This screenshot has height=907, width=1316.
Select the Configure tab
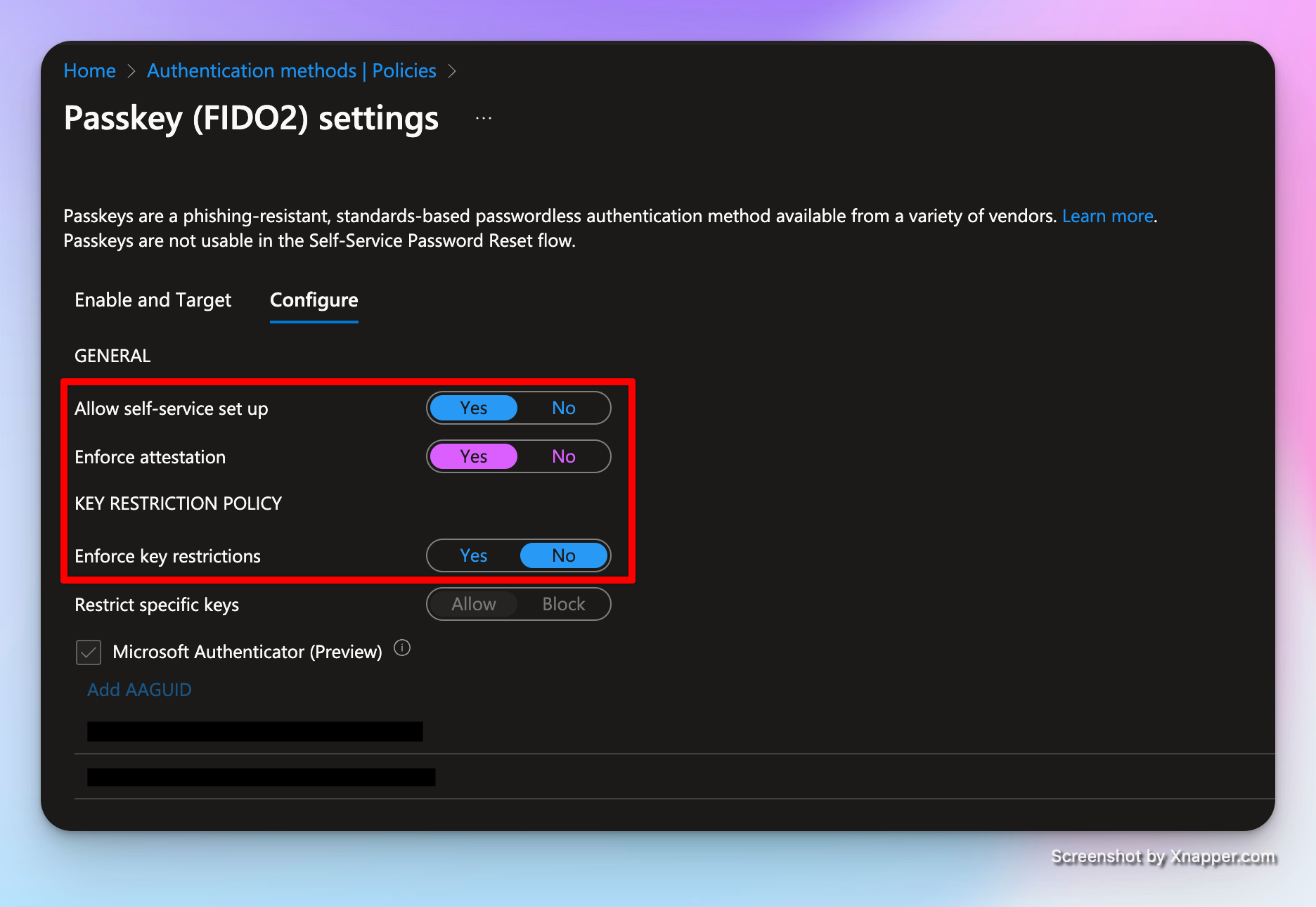[314, 300]
